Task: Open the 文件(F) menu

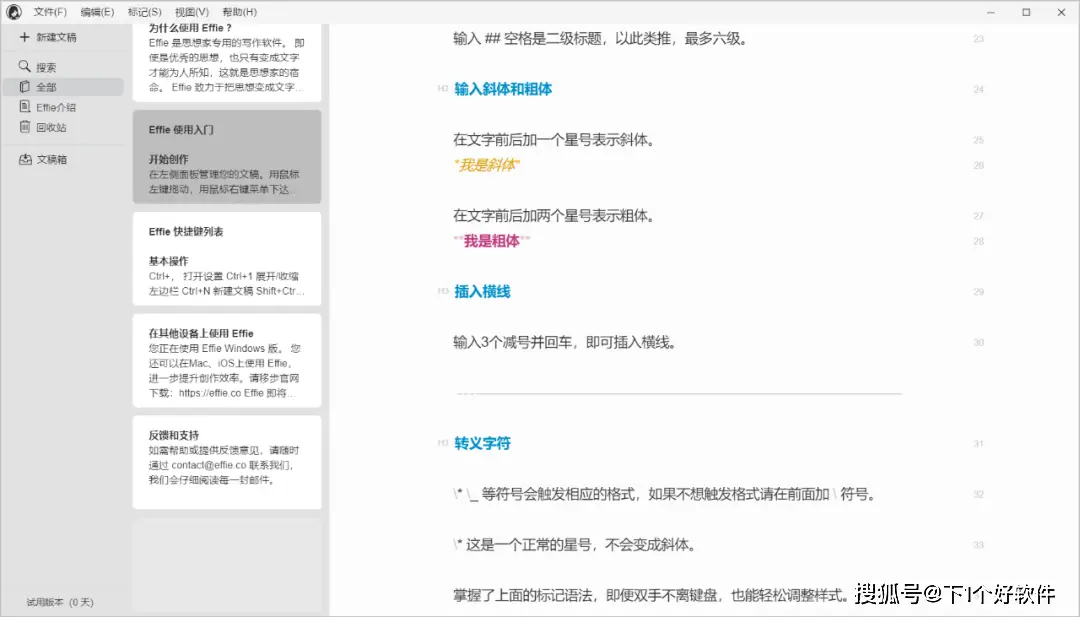Action: point(50,12)
